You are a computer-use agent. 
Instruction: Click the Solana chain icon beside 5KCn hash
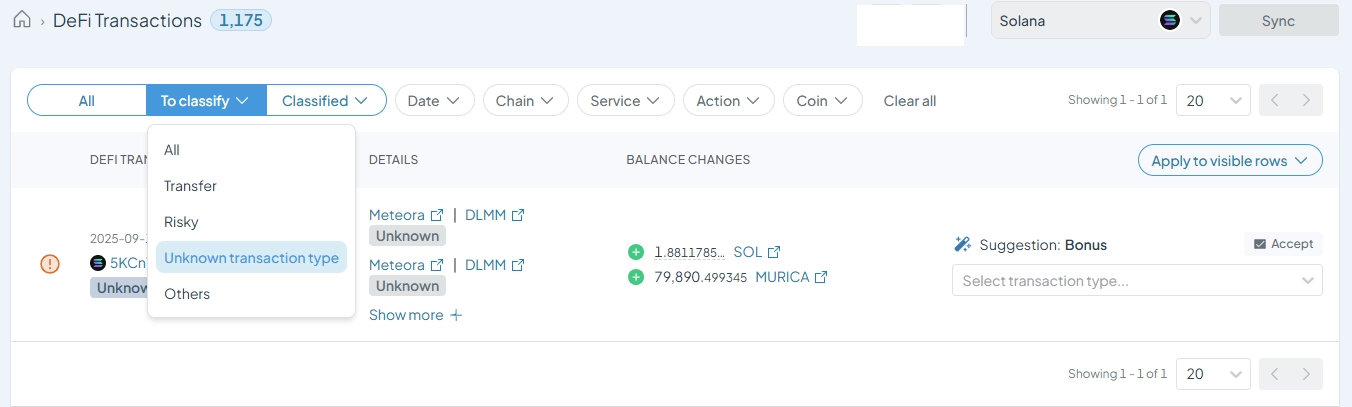(x=98, y=263)
